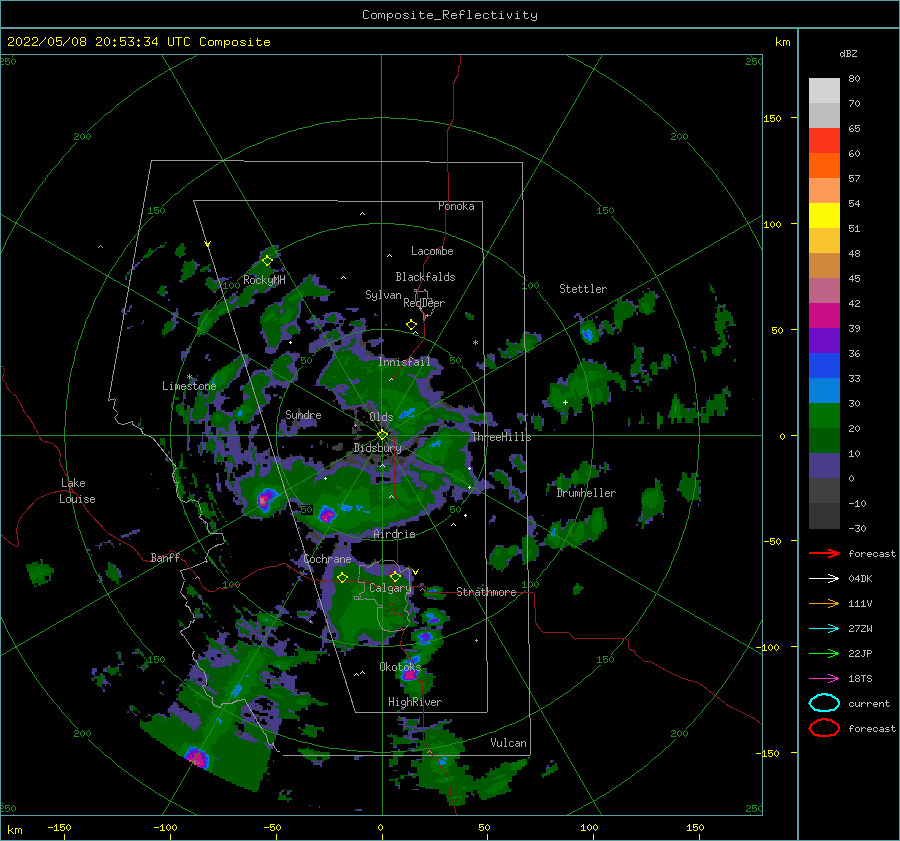Click the dBZ legend heading
The image size is (900, 841).
(x=848, y=53)
